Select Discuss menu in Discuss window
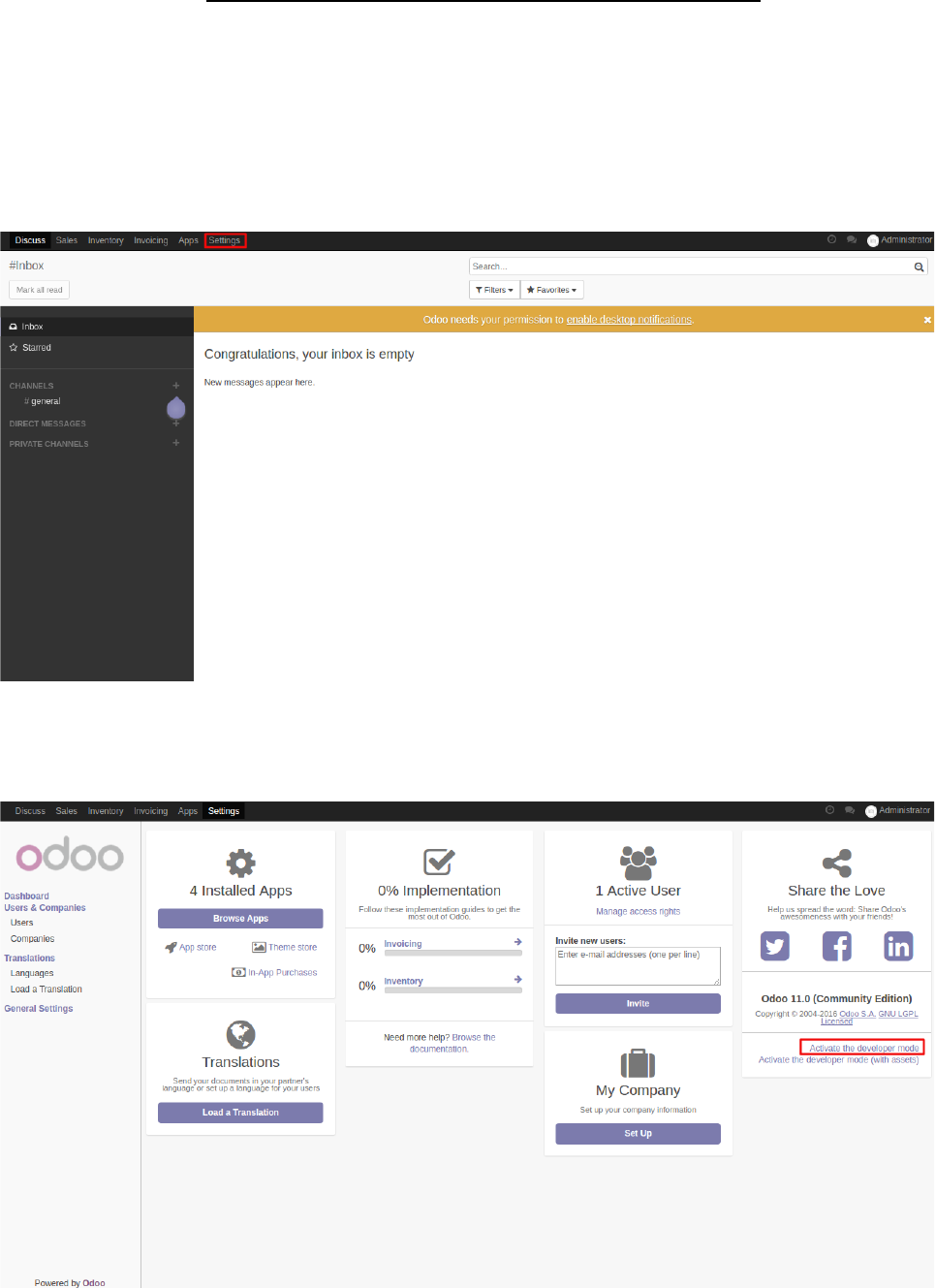The width and height of the screenshot is (935, 1288). click(x=30, y=240)
